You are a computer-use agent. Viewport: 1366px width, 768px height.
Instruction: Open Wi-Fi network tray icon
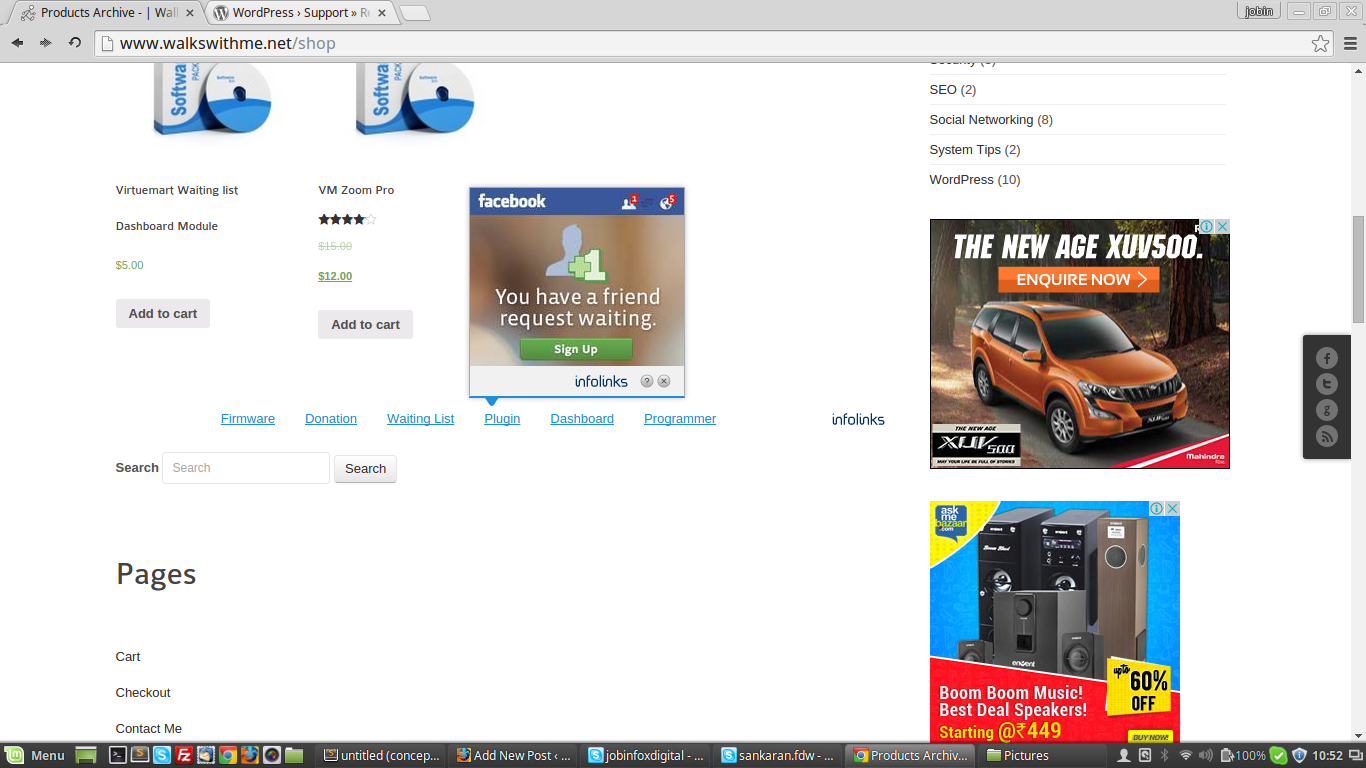[1186, 756]
